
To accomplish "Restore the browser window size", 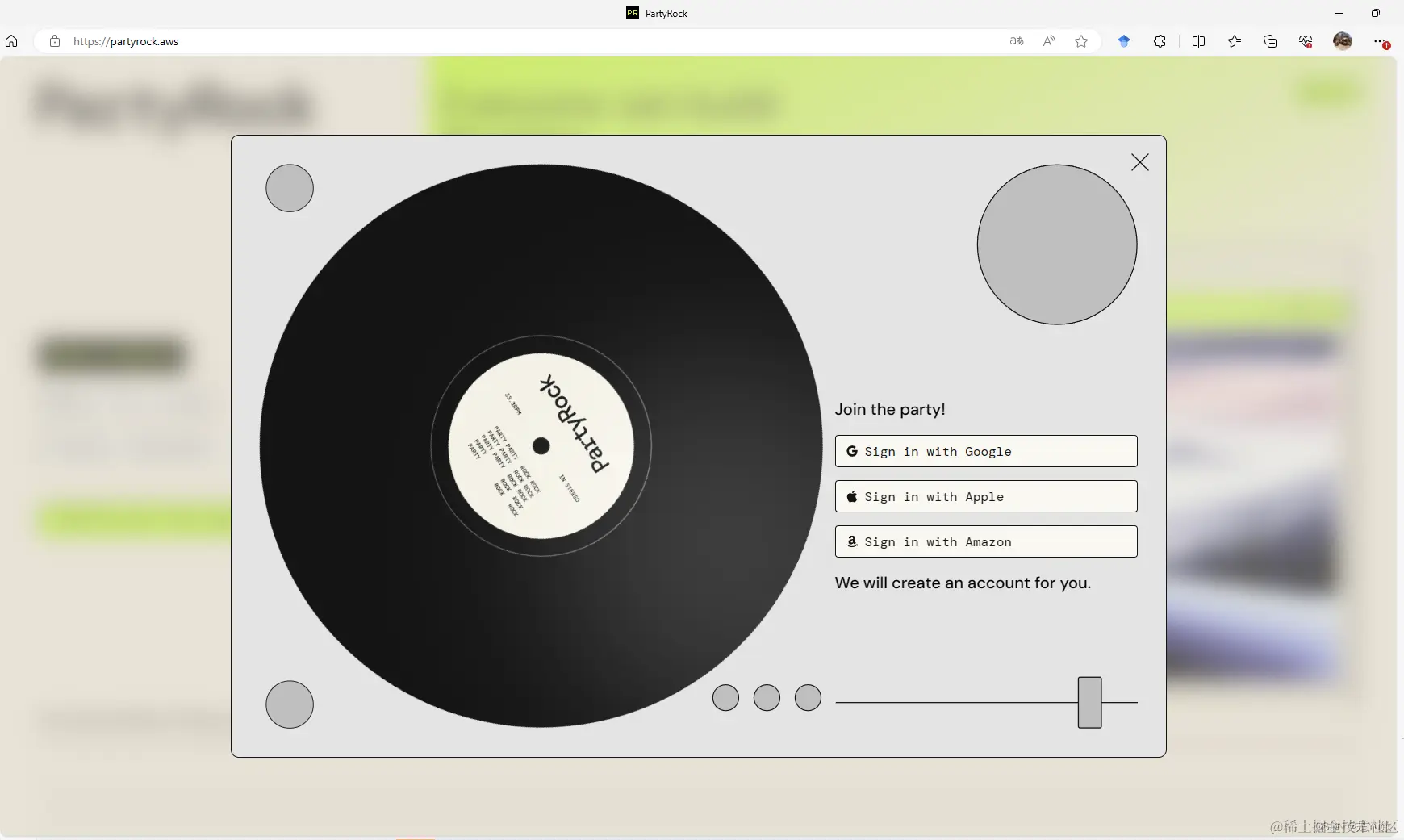I will tap(1376, 13).
